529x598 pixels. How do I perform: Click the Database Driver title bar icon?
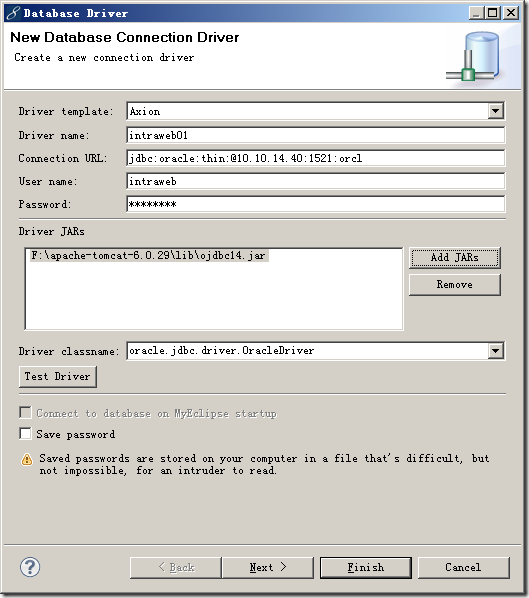point(13,13)
